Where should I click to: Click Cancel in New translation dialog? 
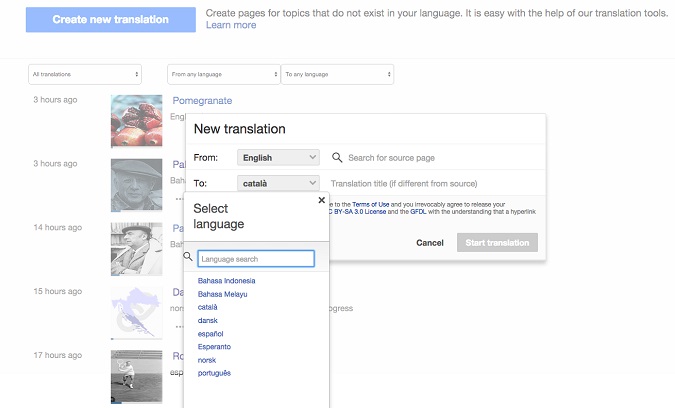click(x=430, y=243)
